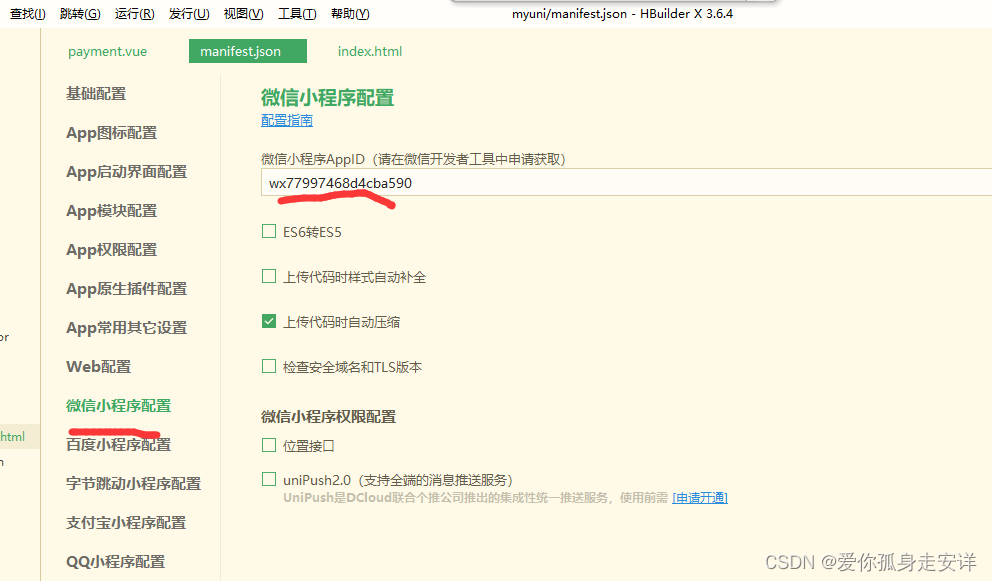Switch to Web配置 section
Image resolution: width=992 pixels, height=581 pixels.
tap(98, 366)
